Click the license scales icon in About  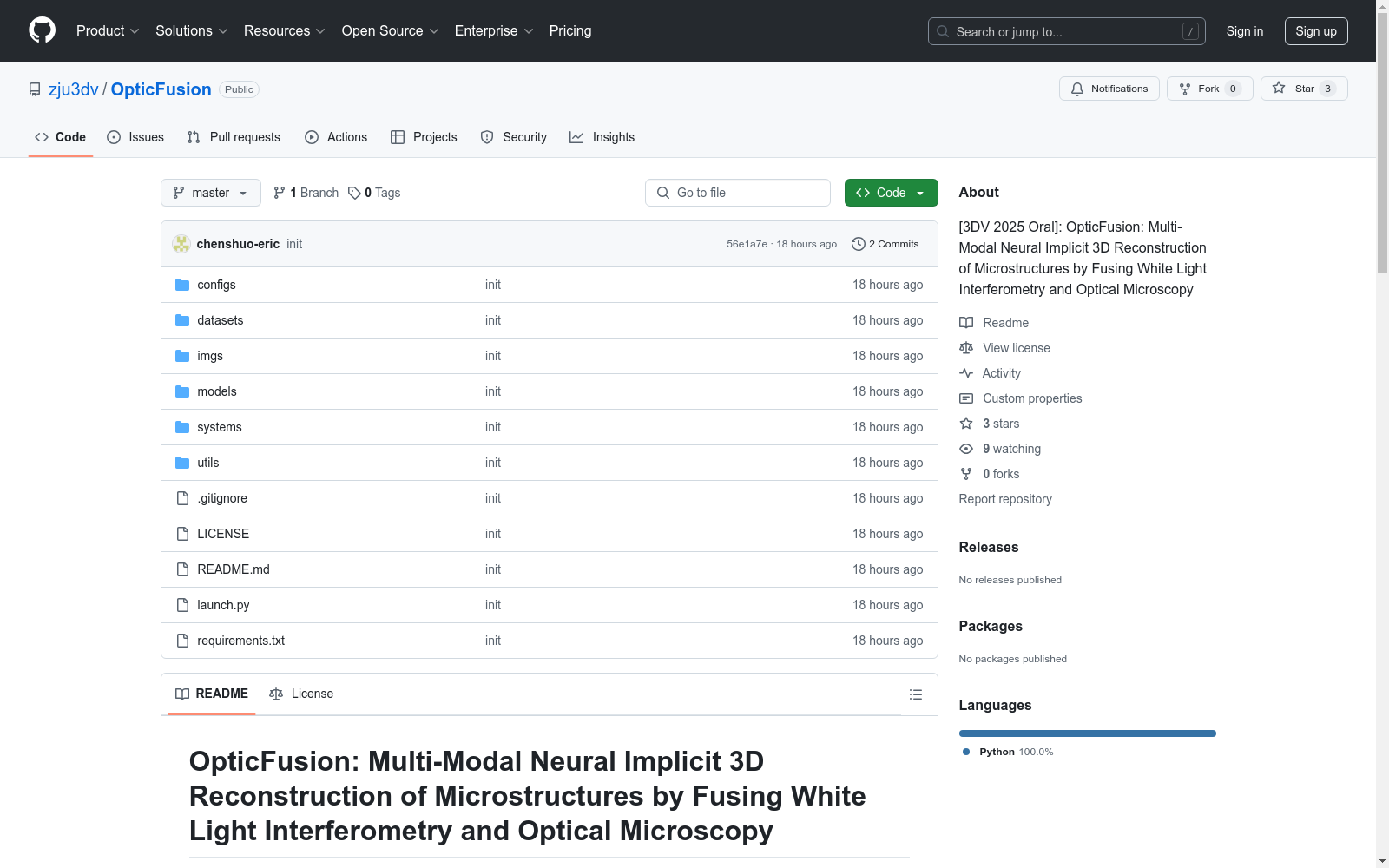[966, 348]
